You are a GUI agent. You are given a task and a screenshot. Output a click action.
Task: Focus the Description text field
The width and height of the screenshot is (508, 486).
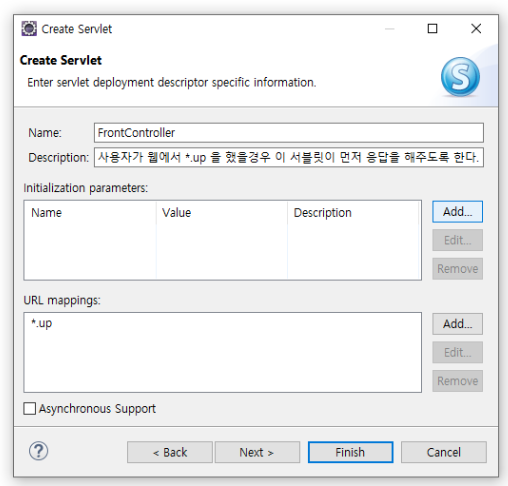coord(289,157)
